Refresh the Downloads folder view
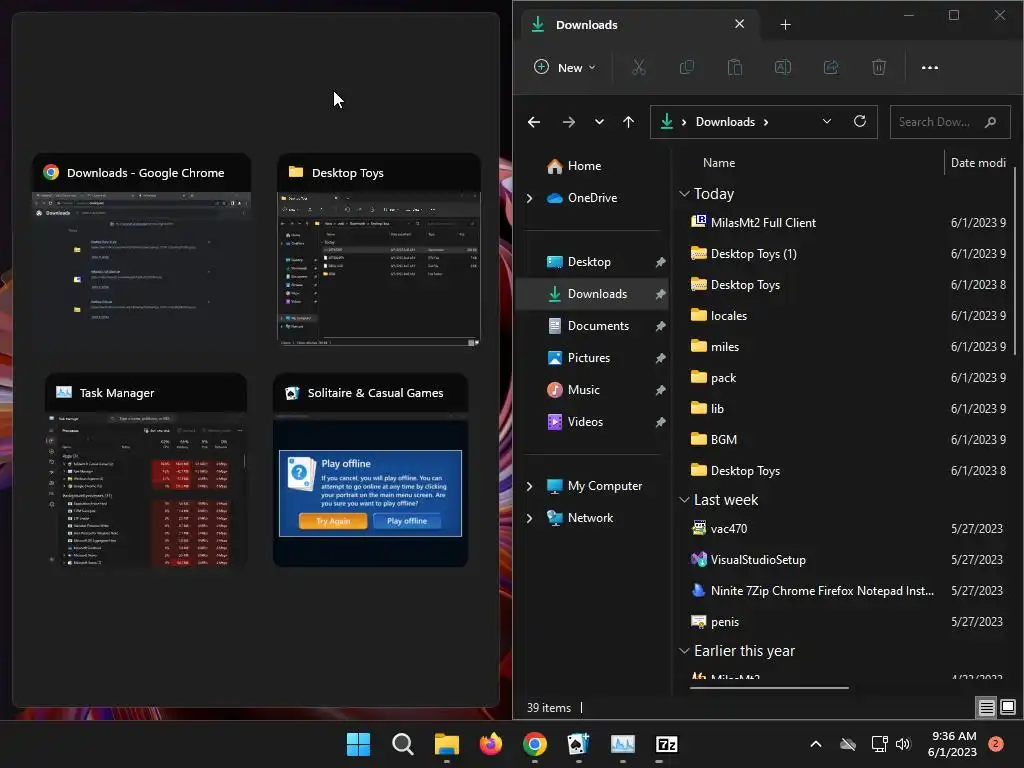This screenshot has height=768, width=1024. [859, 121]
